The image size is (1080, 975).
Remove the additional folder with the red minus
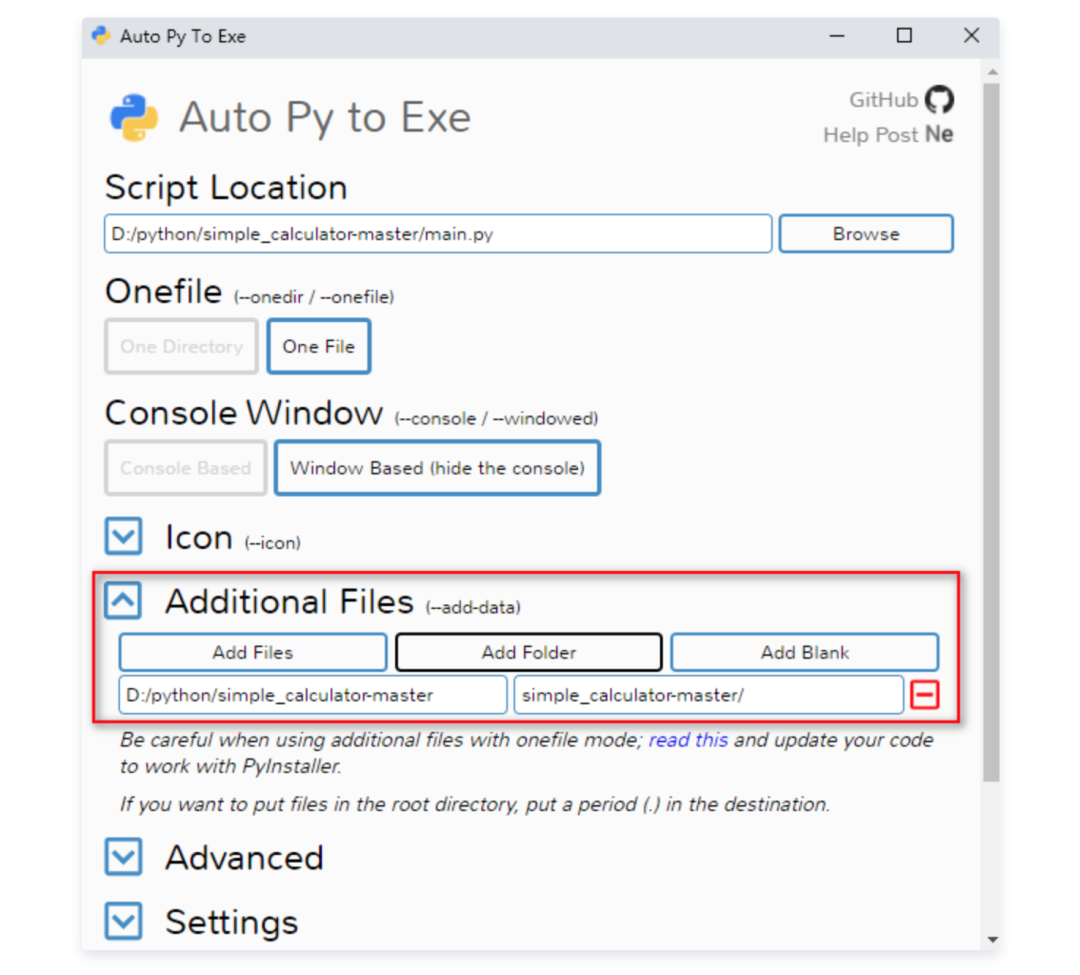(925, 694)
